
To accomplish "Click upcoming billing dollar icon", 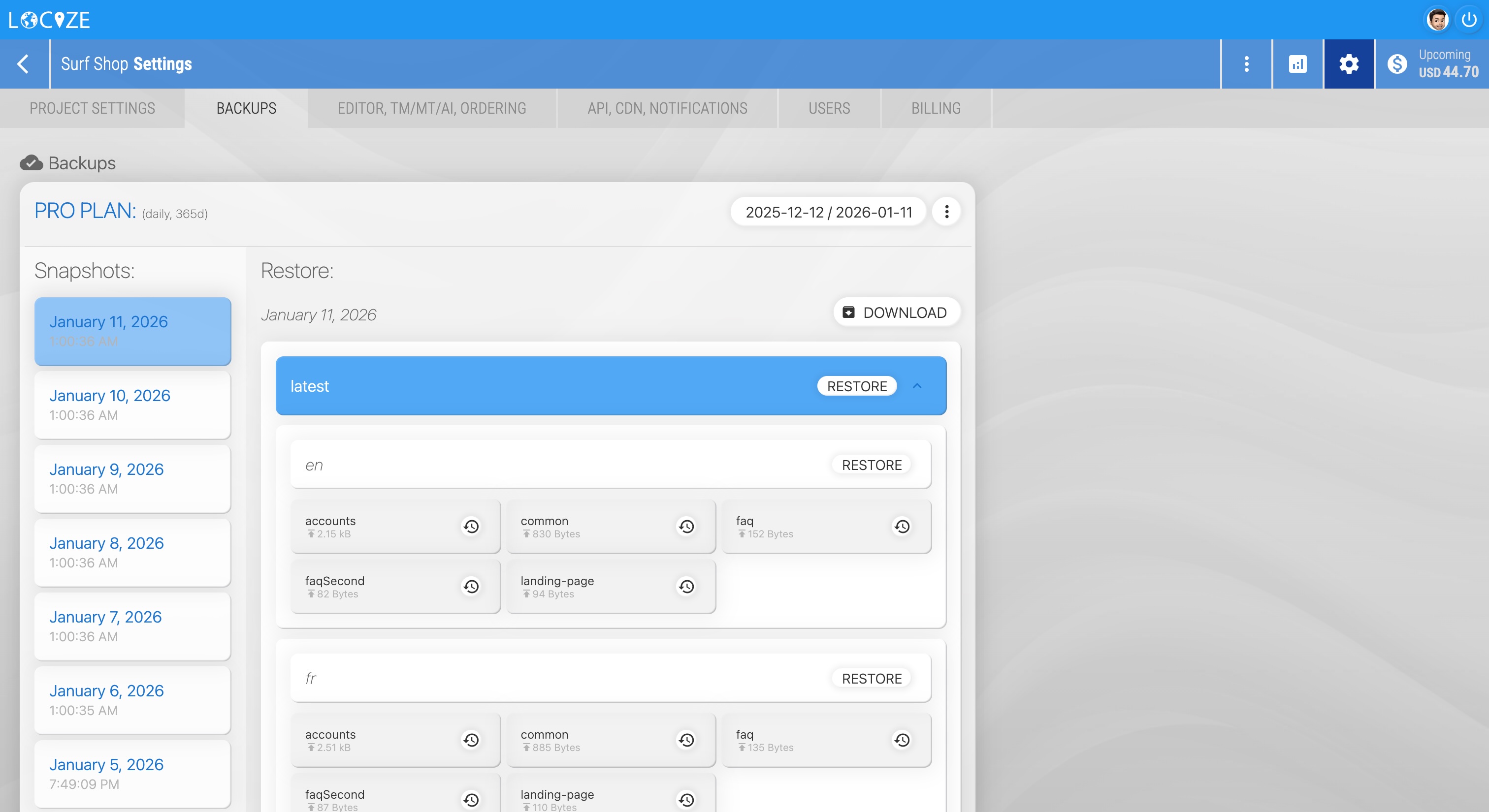I will coord(1397,64).
